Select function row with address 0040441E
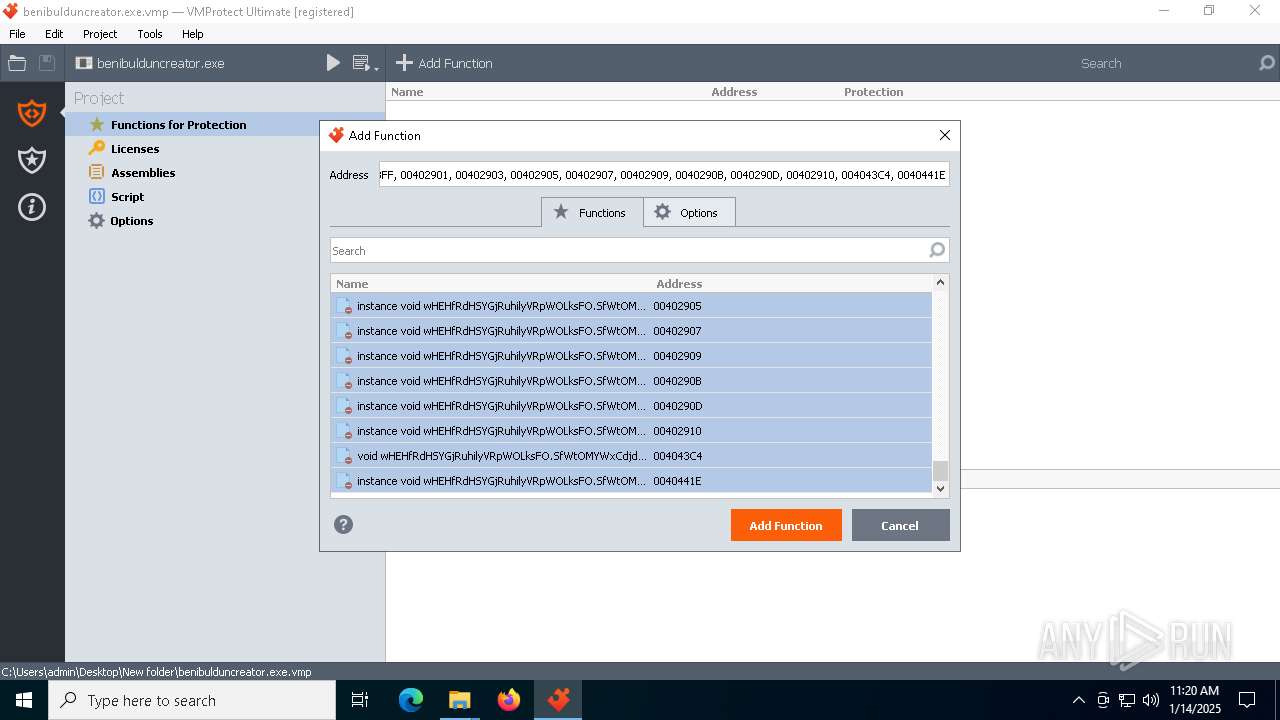 click(631, 480)
